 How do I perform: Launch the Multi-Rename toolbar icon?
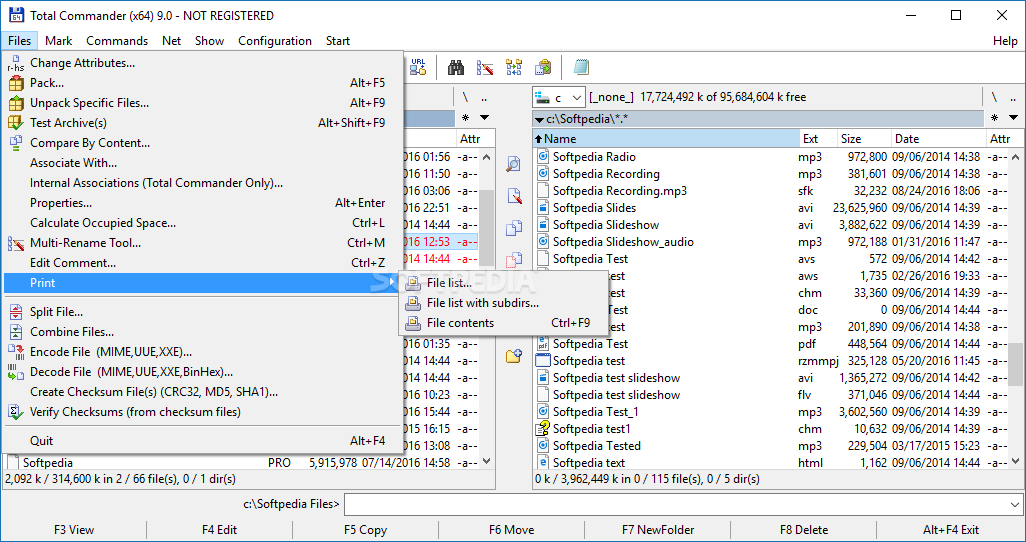[485, 67]
